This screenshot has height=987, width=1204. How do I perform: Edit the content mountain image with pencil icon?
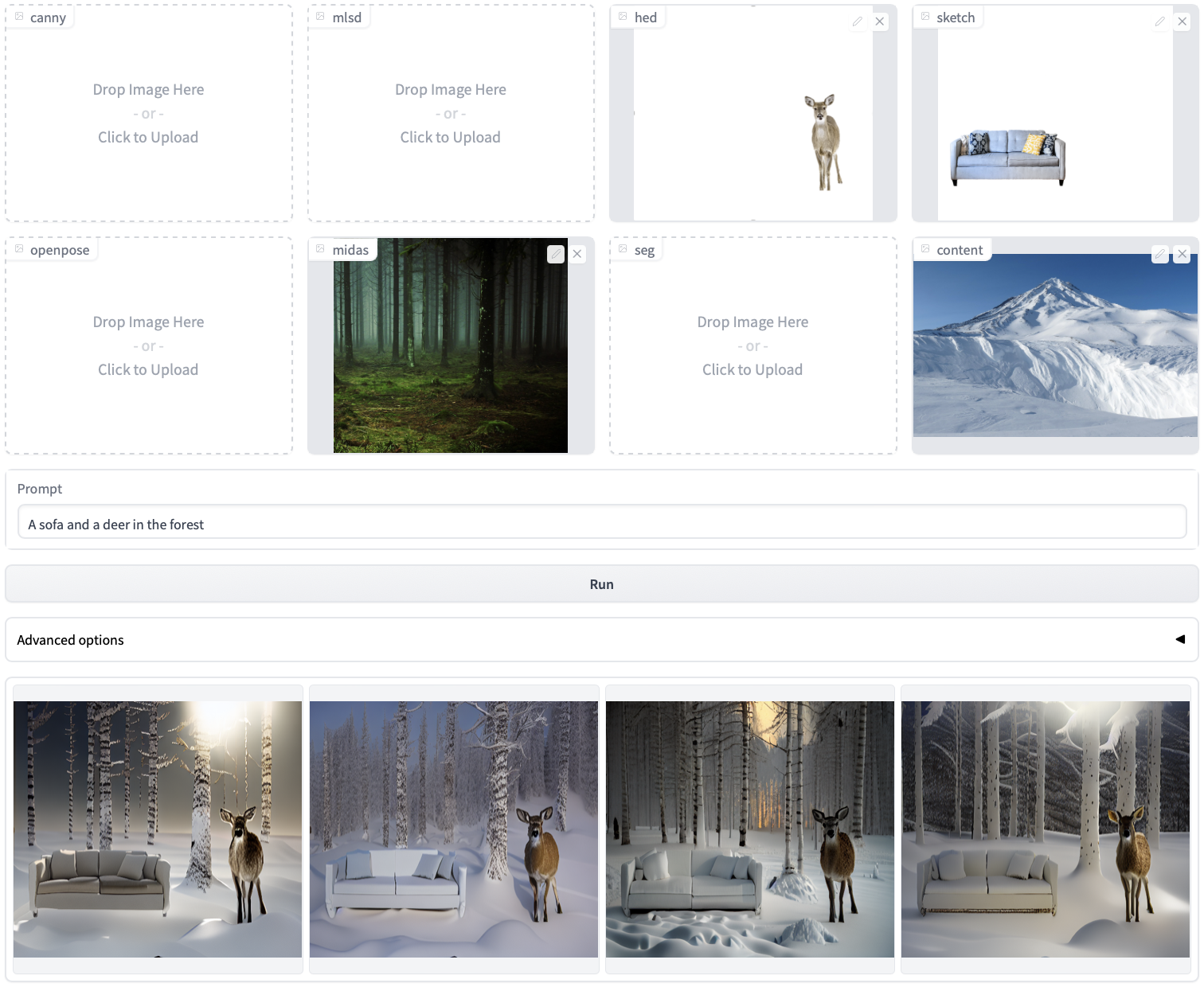coord(1160,254)
